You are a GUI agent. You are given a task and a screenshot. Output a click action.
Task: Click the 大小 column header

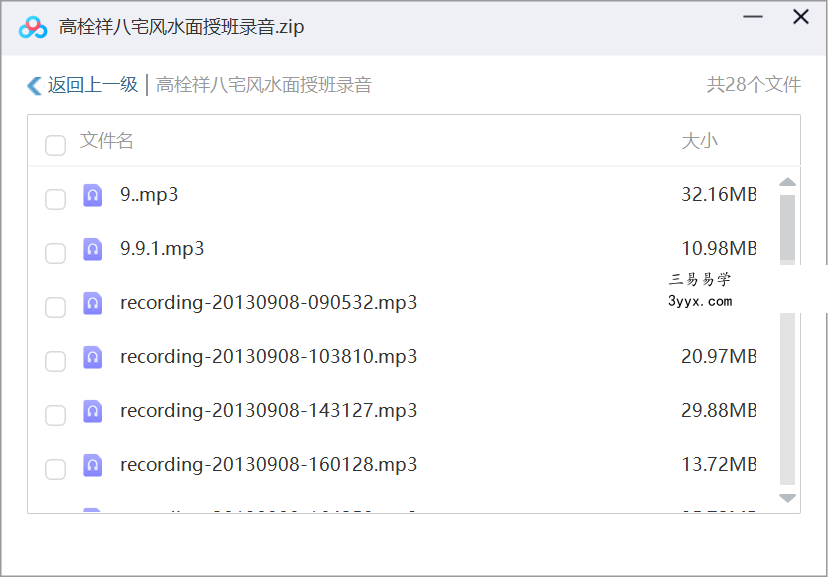coord(700,141)
